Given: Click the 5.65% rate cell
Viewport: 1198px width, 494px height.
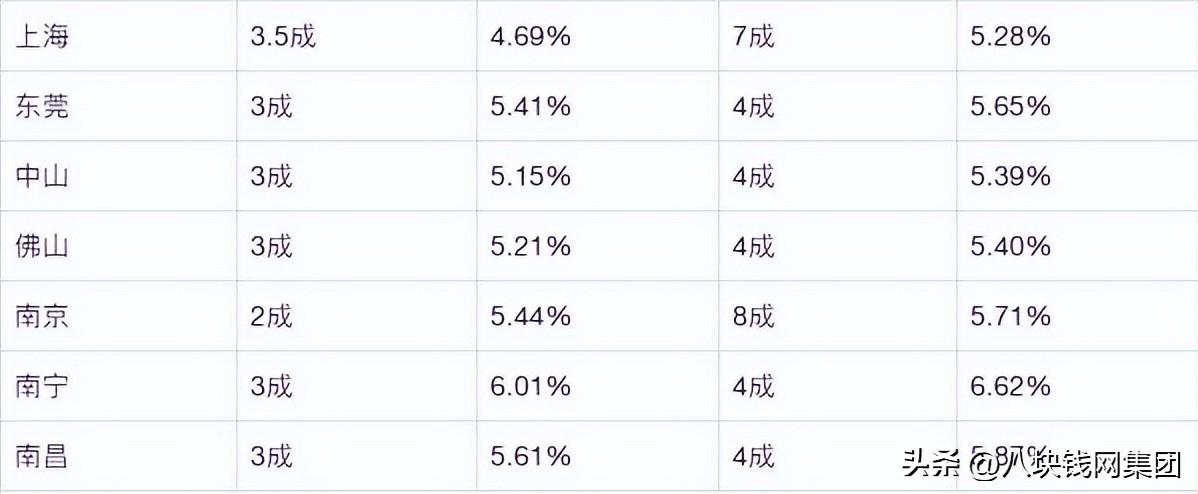Looking at the screenshot, I should pos(1010,107).
